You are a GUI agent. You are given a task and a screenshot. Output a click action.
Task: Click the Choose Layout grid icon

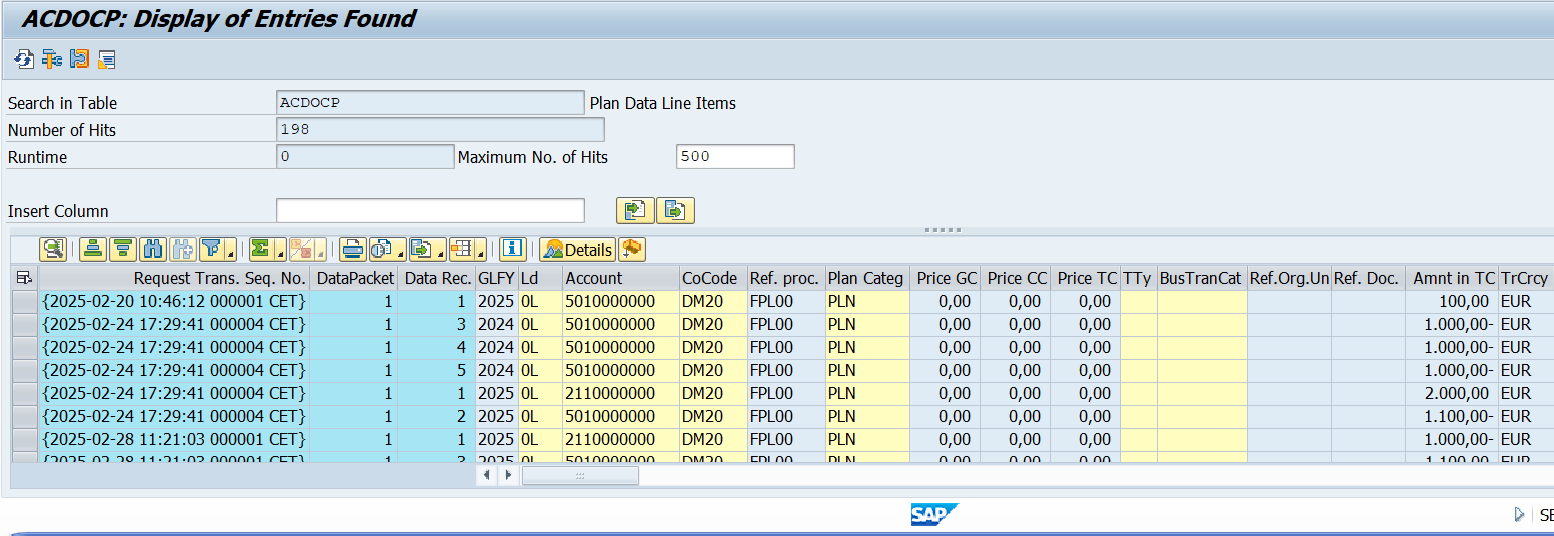click(462, 250)
